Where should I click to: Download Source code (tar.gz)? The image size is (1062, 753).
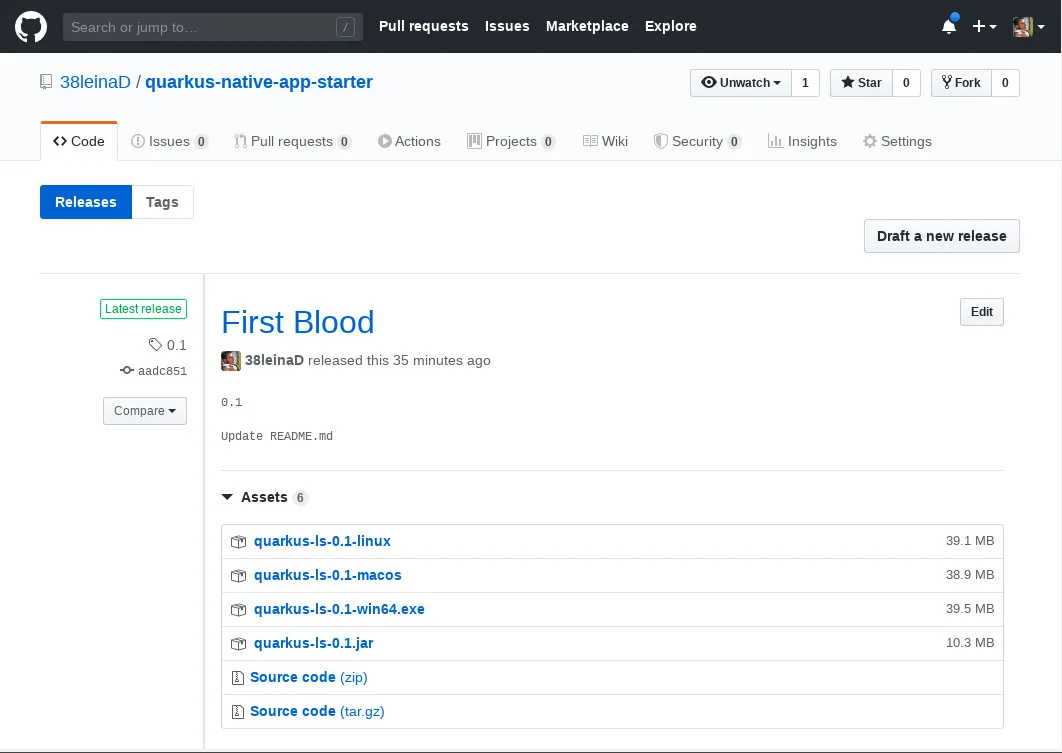tap(317, 711)
